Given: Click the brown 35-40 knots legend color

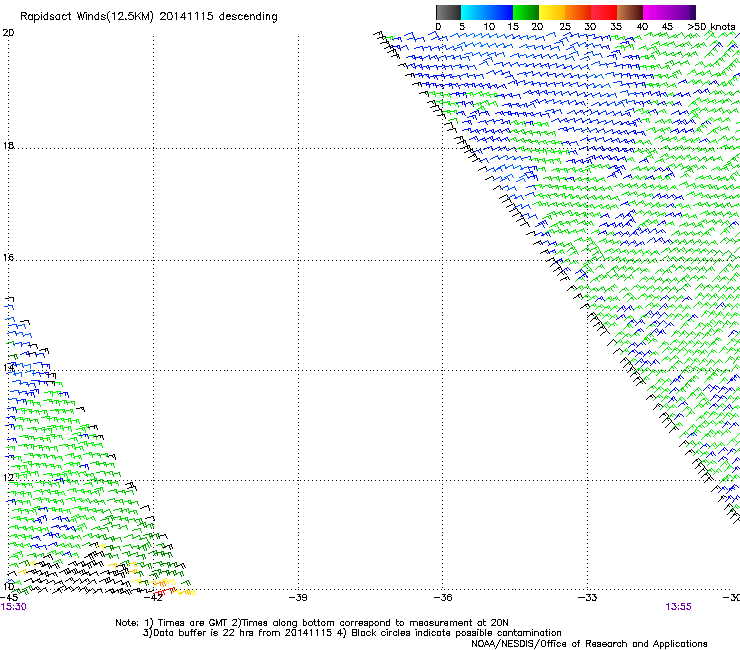Looking at the screenshot, I should pos(630,12).
